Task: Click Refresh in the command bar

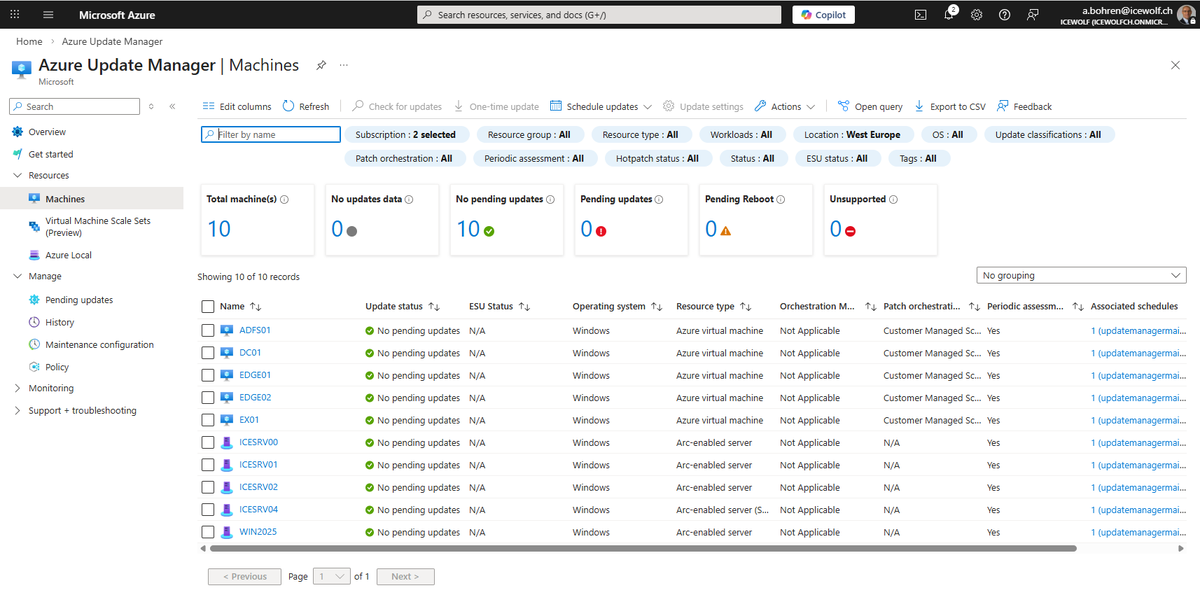Action: [x=306, y=106]
